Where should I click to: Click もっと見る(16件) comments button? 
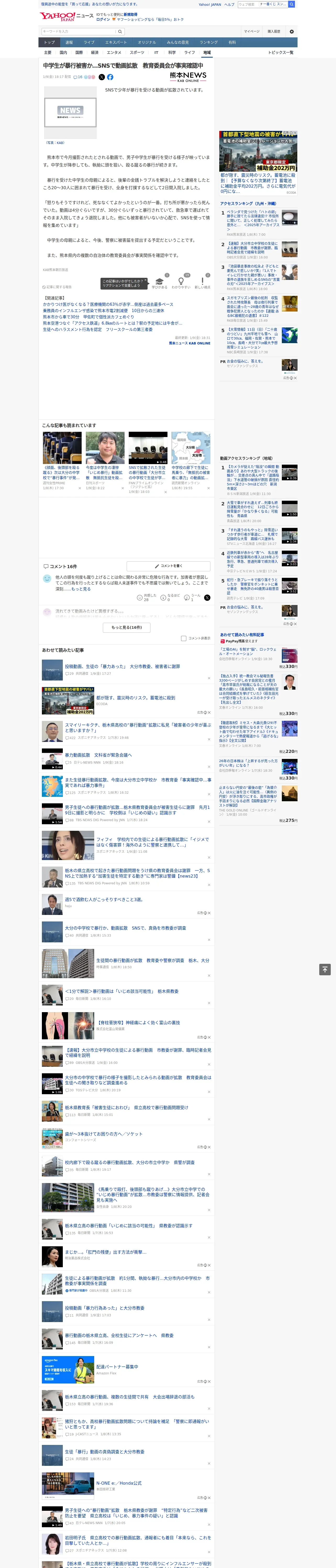click(127, 627)
